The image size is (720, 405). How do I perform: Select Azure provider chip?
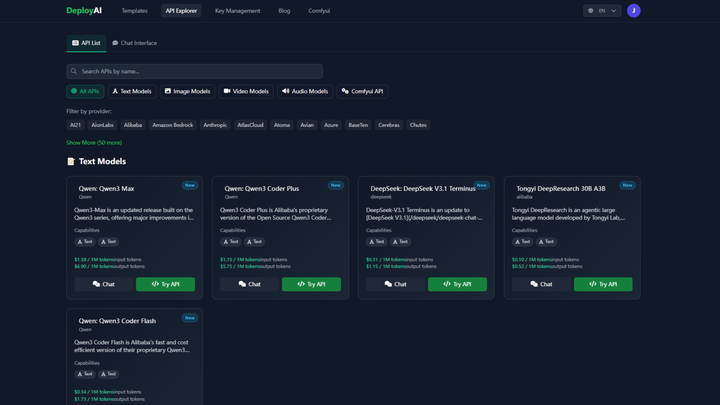pyautogui.click(x=331, y=125)
